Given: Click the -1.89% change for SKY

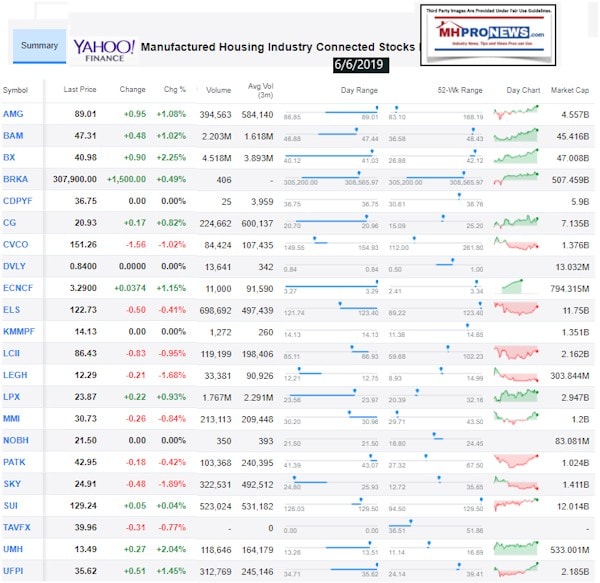Looking at the screenshot, I should coord(172,484).
